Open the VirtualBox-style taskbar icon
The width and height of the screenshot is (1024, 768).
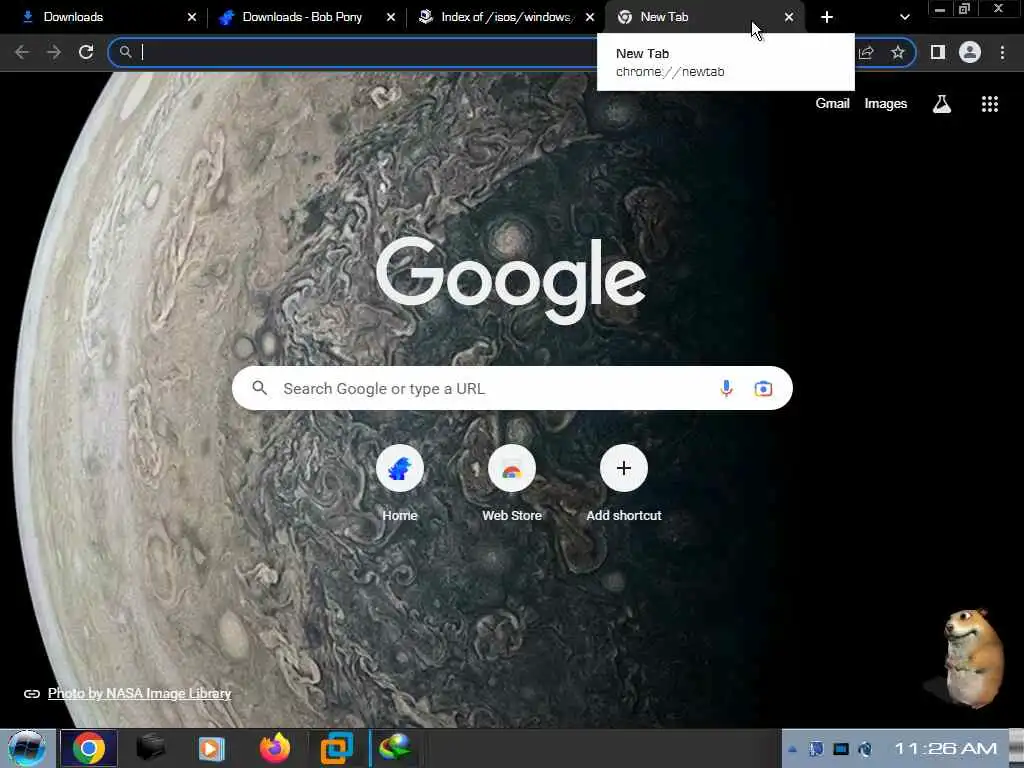pos(337,748)
